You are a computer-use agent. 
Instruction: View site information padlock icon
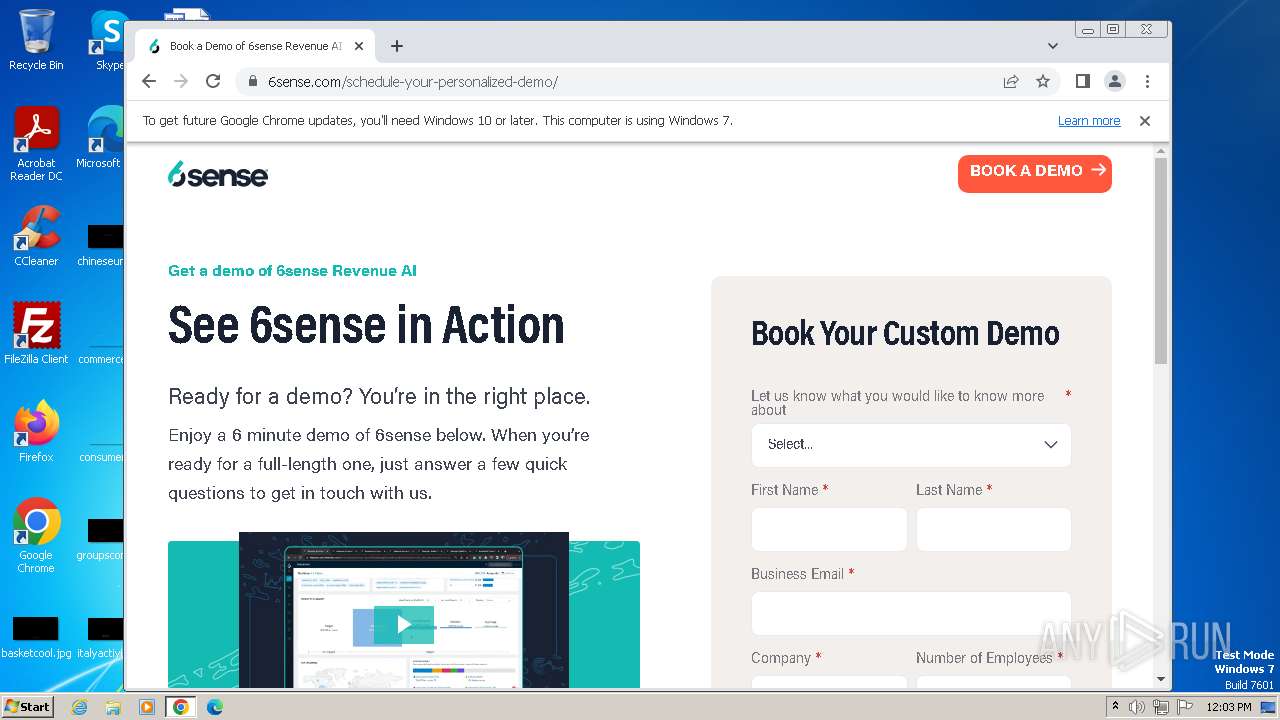point(253,82)
